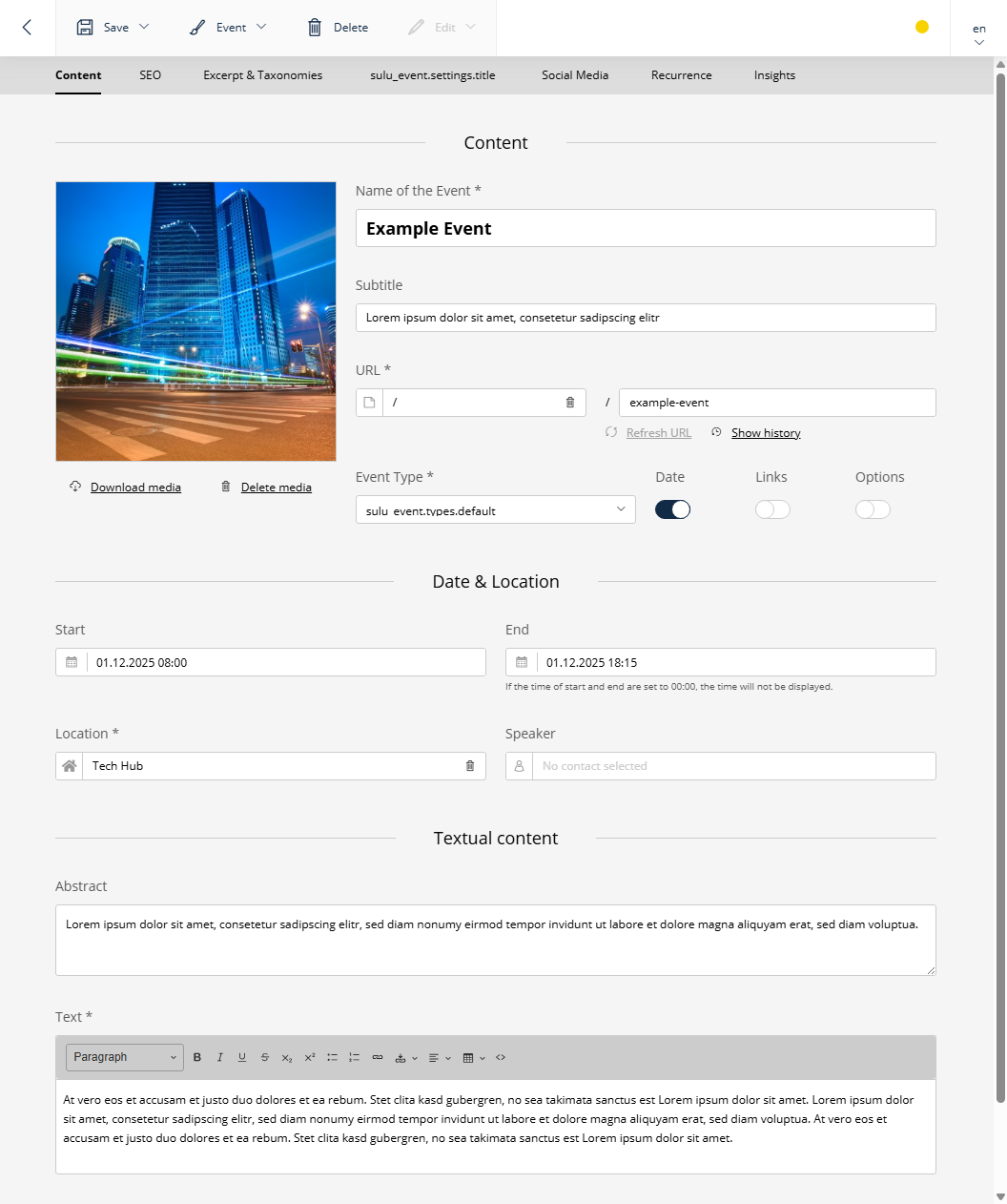
Task: Click the download icon next to Download media
Action: tap(75, 487)
